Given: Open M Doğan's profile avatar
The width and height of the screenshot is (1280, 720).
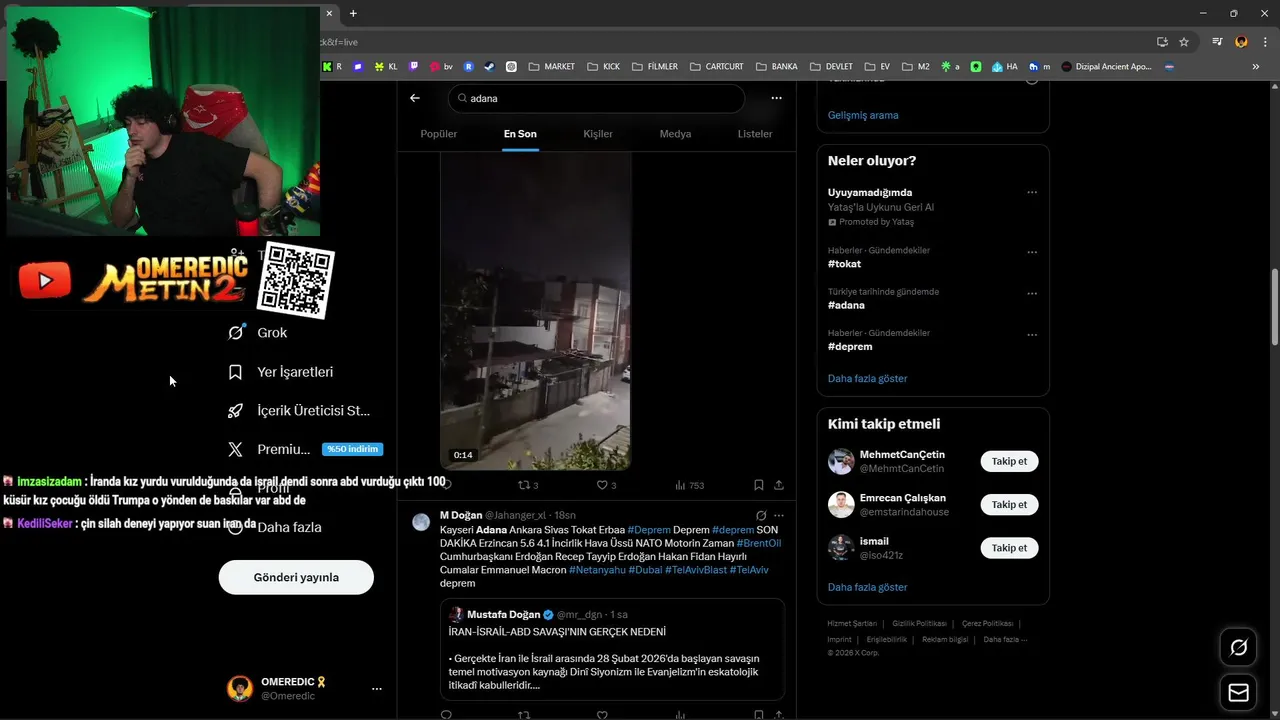Looking at the screenshot, I should [x=421, y=522].
